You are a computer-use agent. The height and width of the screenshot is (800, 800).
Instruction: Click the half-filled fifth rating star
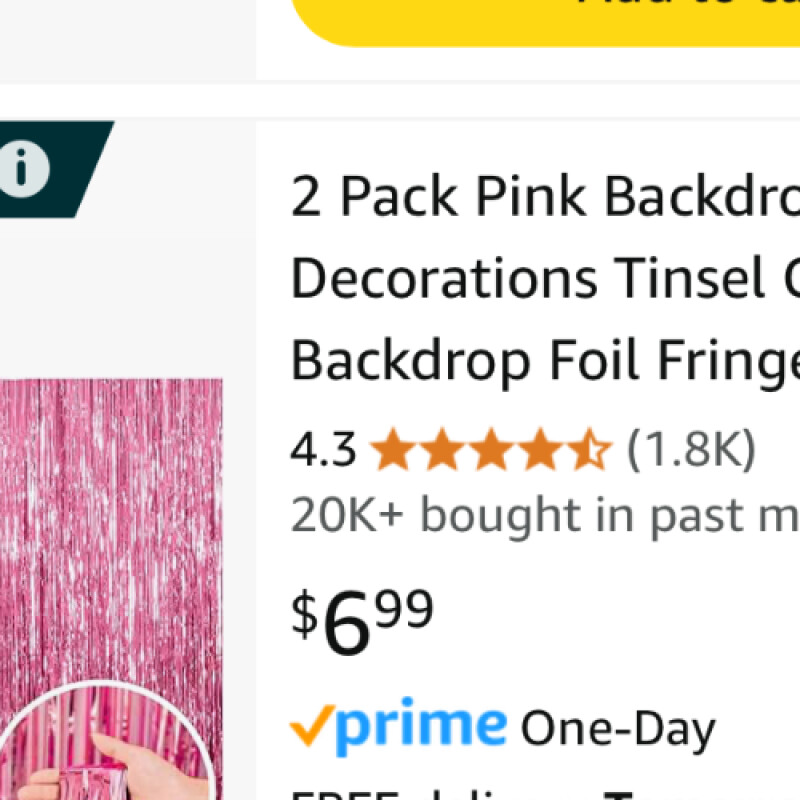[x=589, y=451]
